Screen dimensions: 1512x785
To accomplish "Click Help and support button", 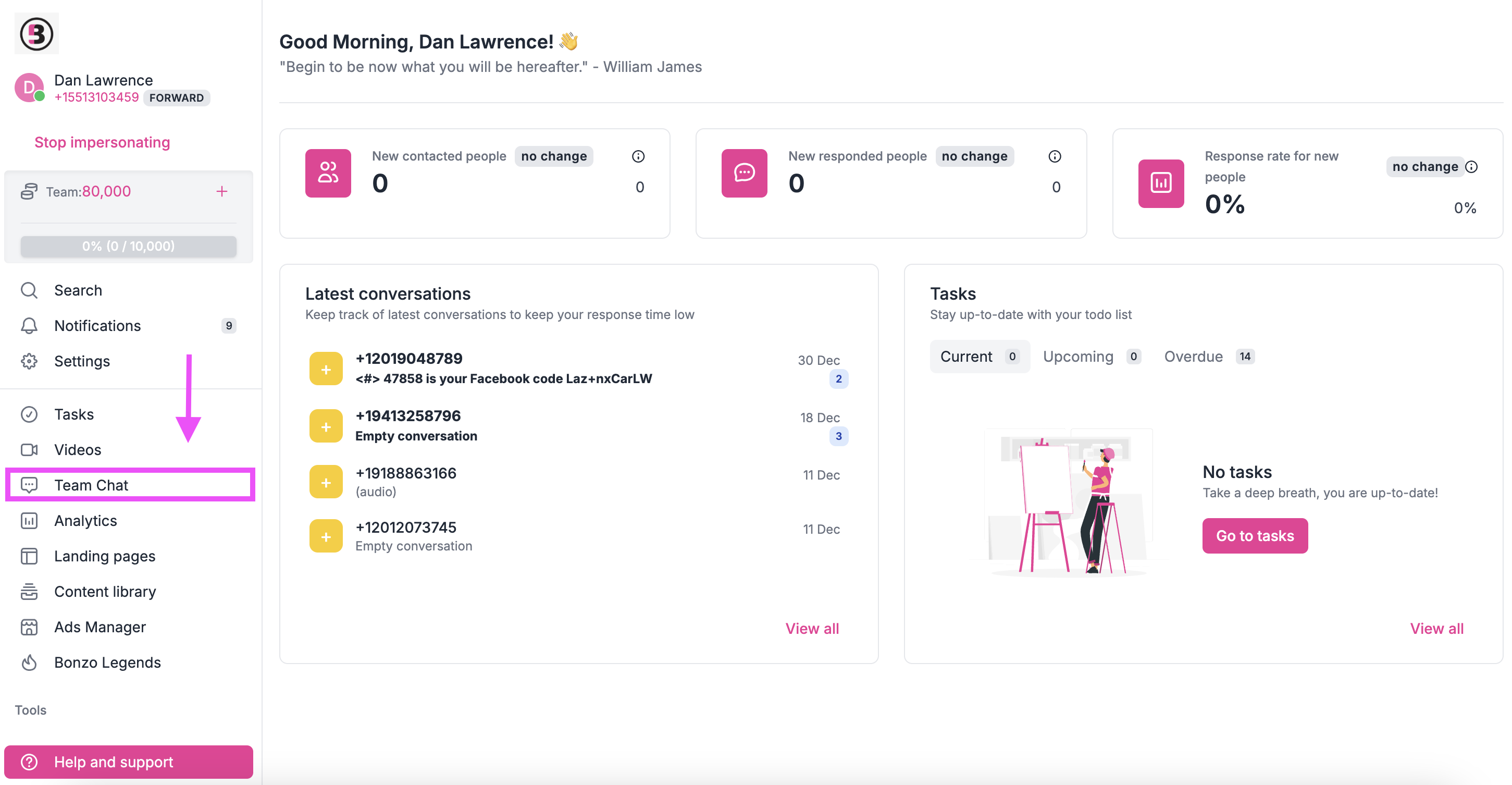I will (129, 762).
